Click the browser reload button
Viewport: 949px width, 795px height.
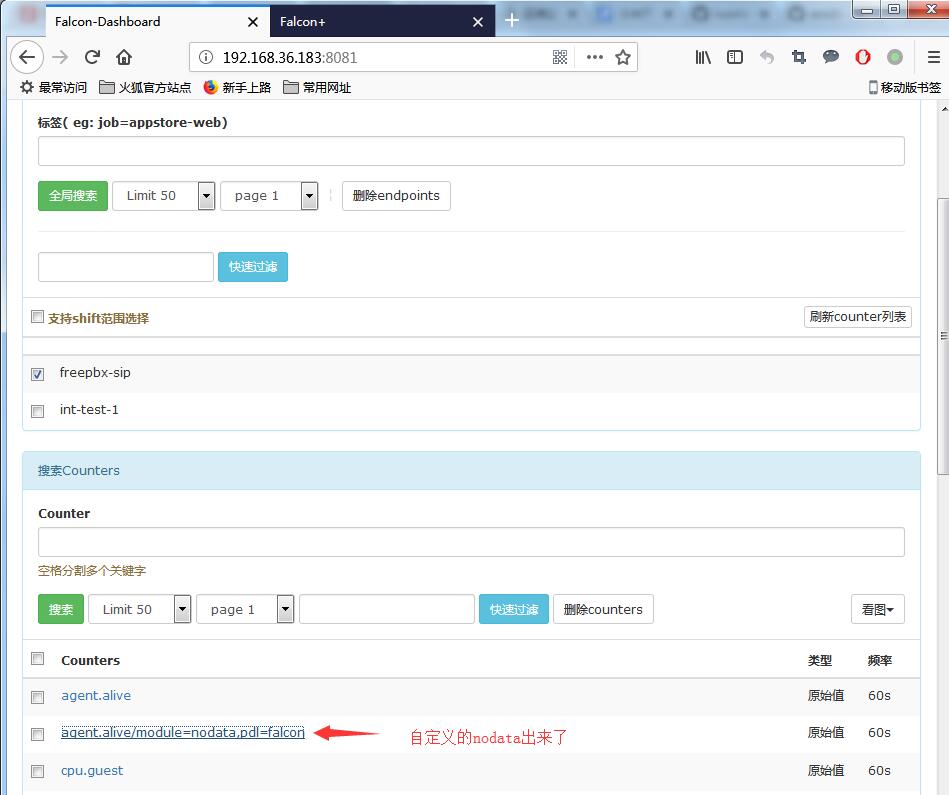tap(92, 57)
